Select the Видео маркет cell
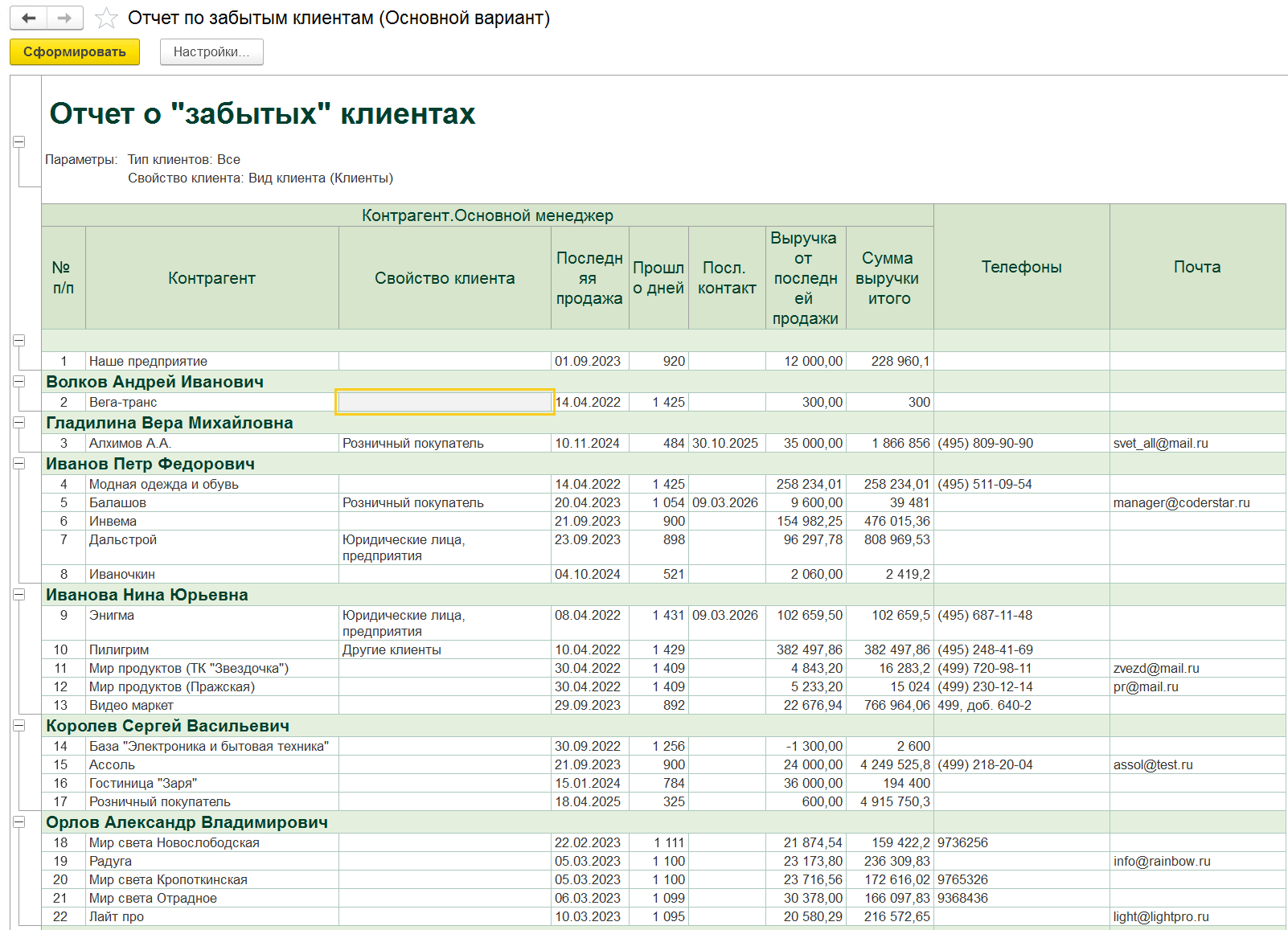 click(x=211, y=705)
